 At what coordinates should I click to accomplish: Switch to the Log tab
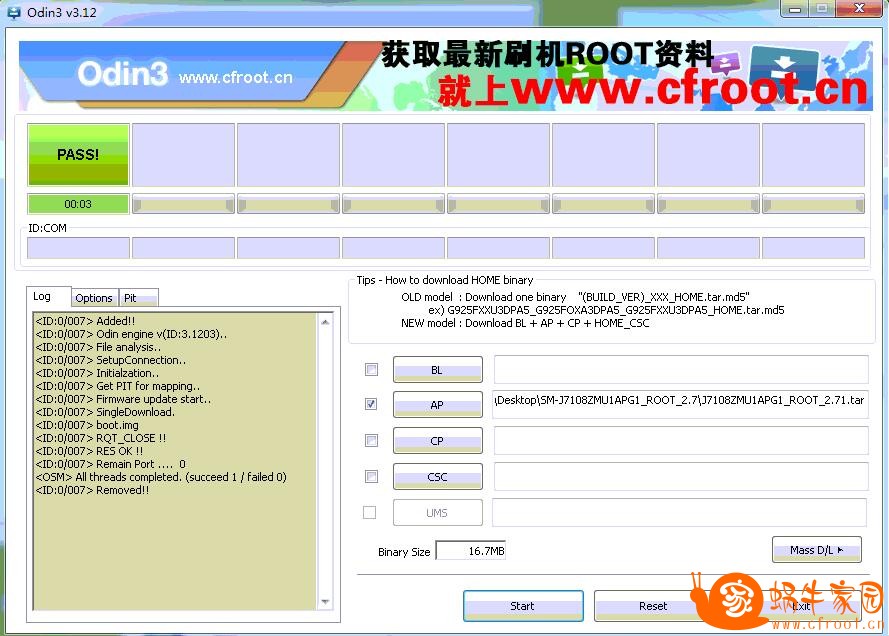(41, 296)
